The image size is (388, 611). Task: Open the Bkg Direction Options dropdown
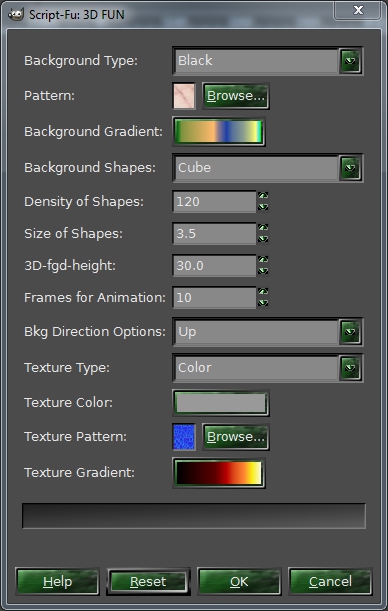point(268,332)
